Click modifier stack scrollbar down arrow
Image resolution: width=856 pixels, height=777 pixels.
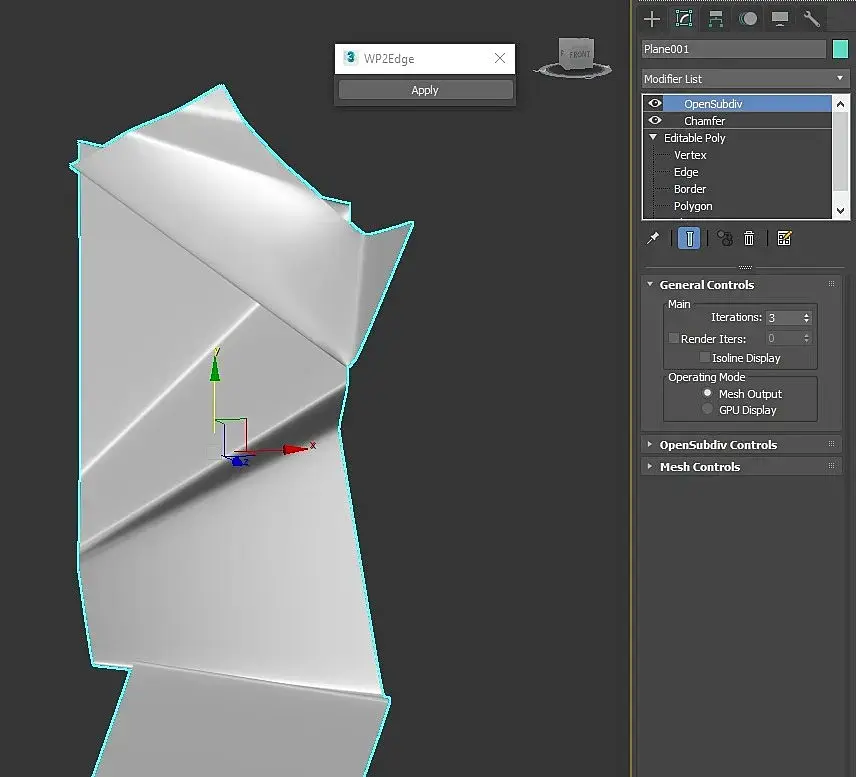click(841, 211)
